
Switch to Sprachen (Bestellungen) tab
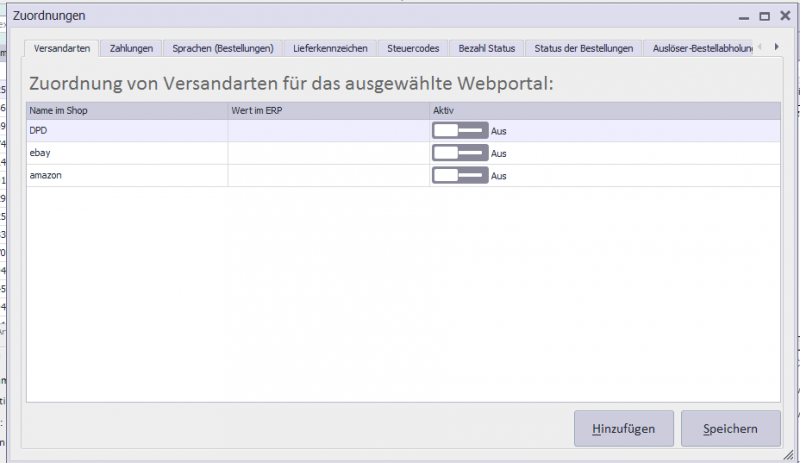click(x=222, y=48)
